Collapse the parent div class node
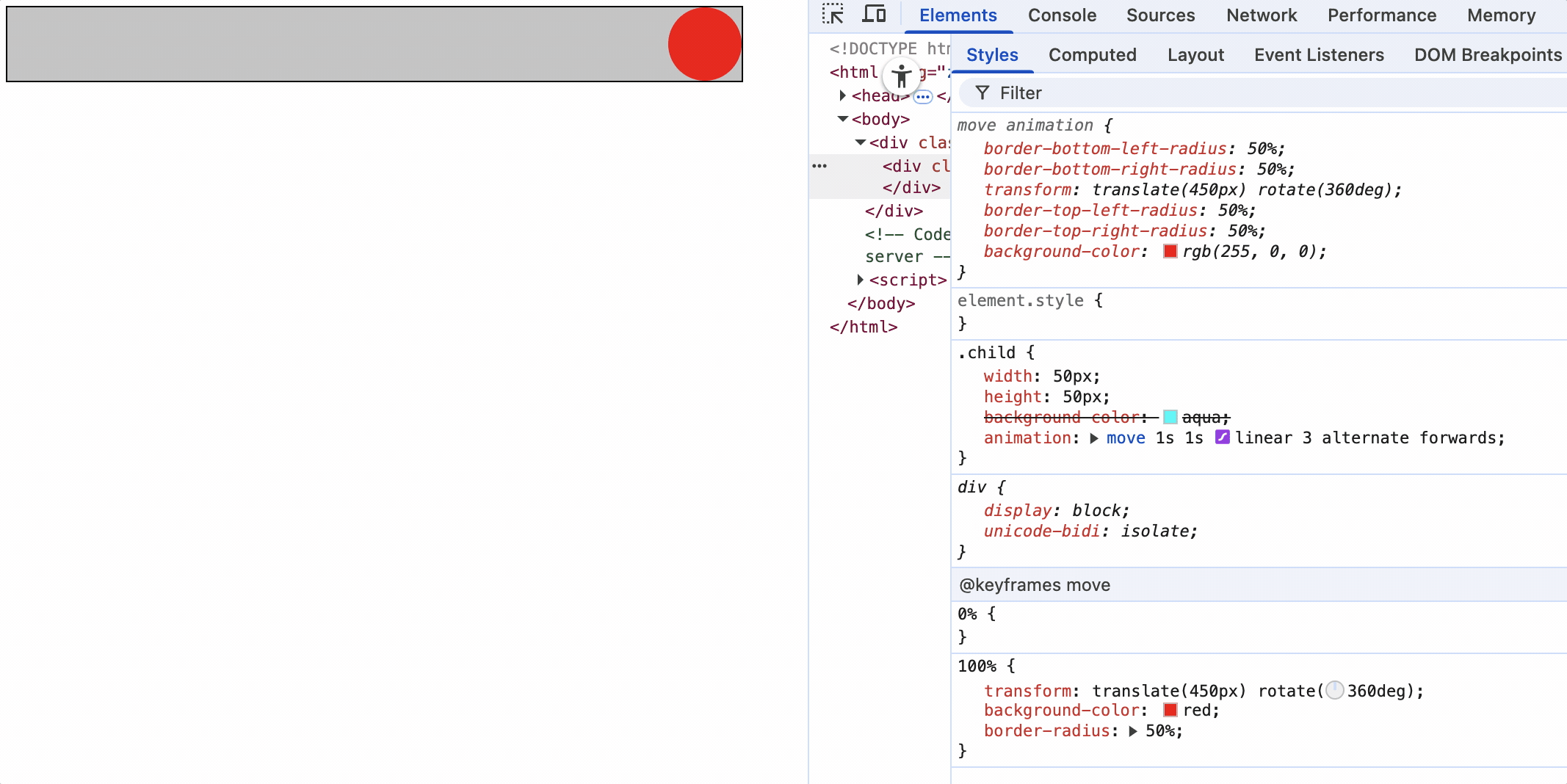Image resolution: width=1567 pixels, height=784 pixels. (861, 142)
